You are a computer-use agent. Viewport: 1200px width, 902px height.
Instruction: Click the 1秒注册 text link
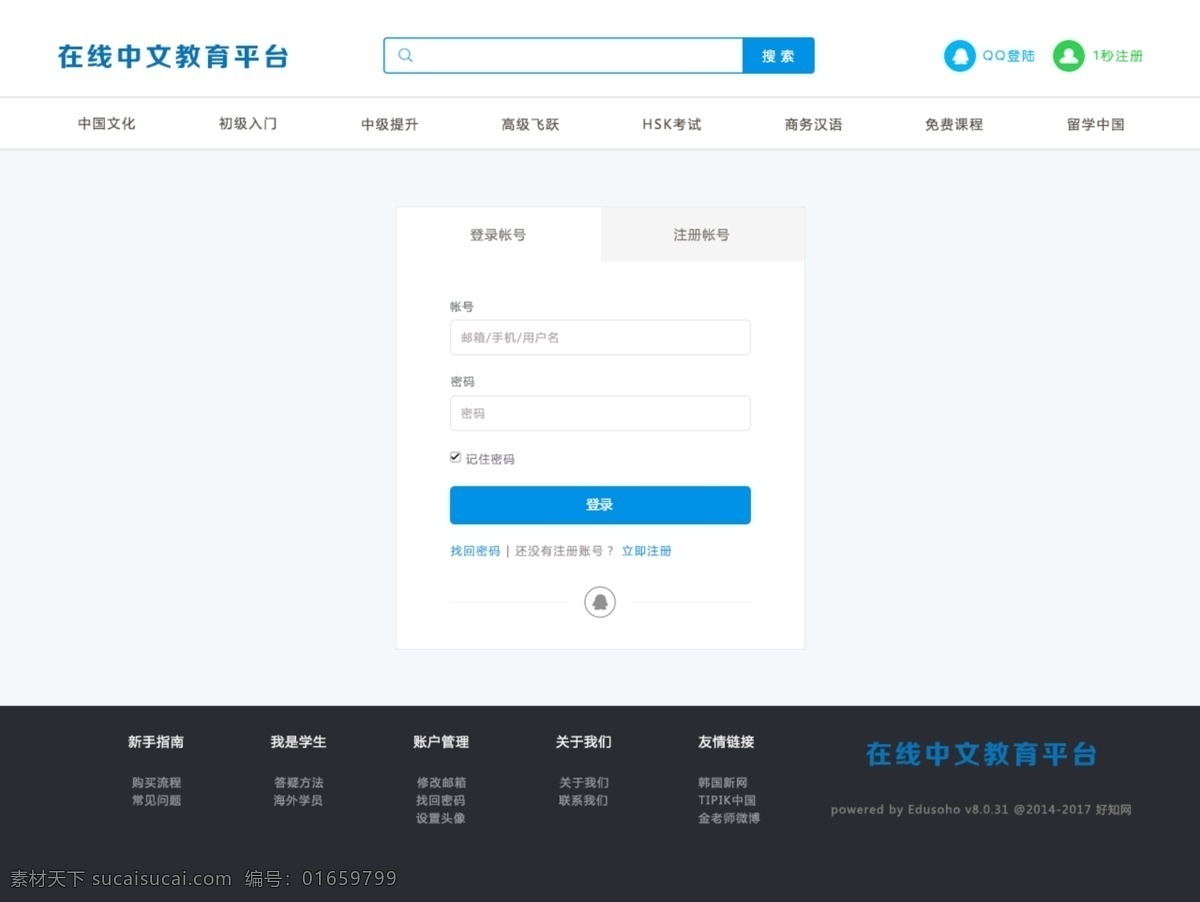tap(1117, 56)
